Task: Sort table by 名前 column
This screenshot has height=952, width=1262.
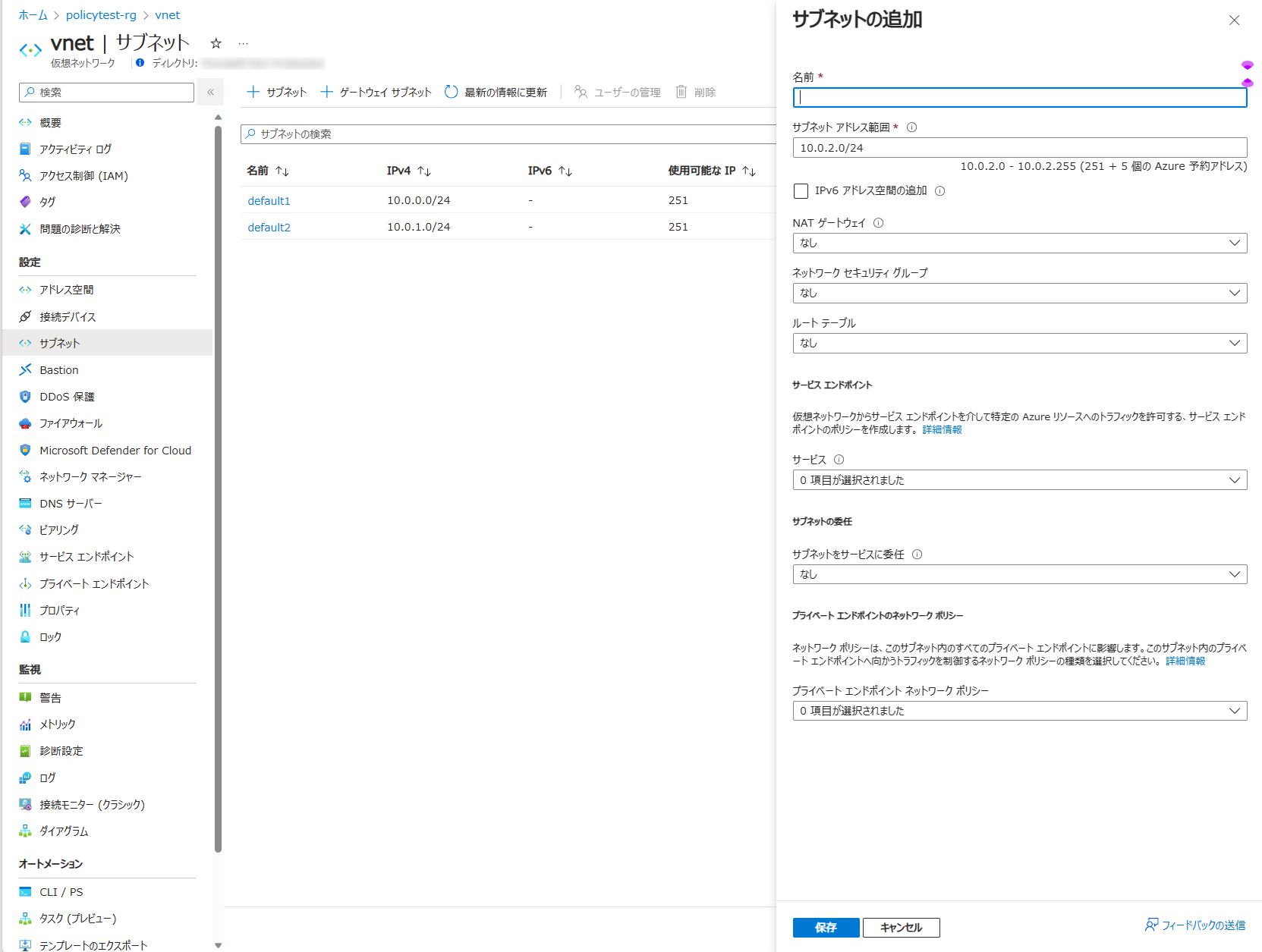Action: (x=268, y=171)
